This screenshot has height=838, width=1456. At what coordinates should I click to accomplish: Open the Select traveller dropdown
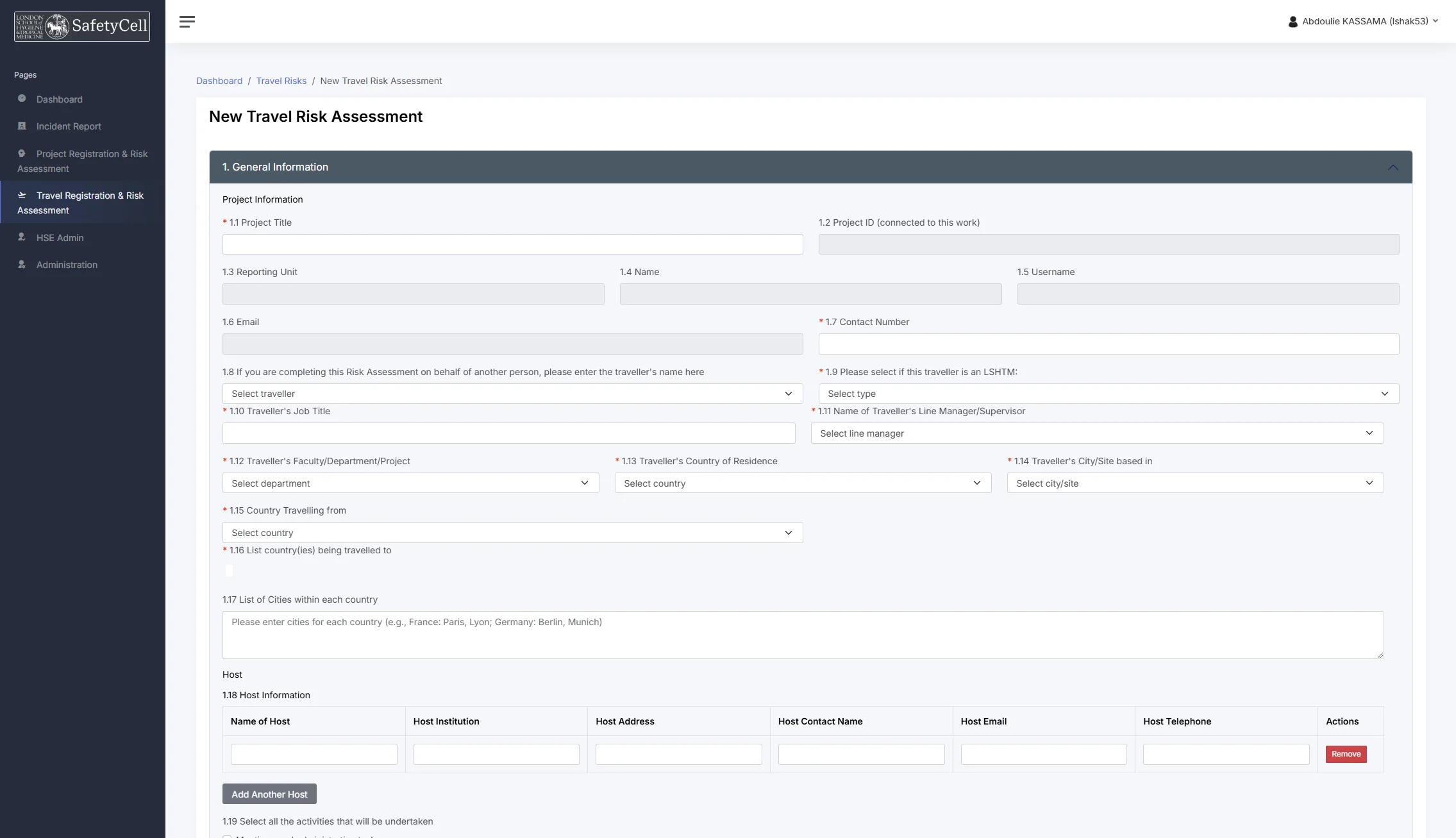pyautogui.click(x=512, y=393)
